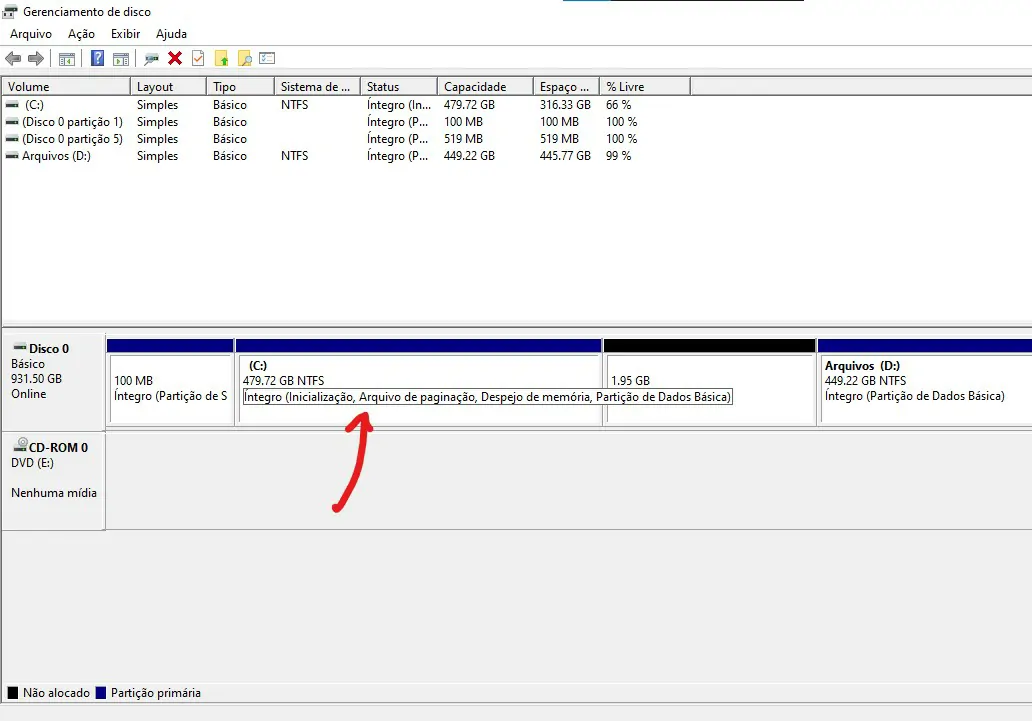Click the disk connect/rescan toolbar icon
Image resolution: width=1032 pixels, height=721 pixels.
pos(151,59)
